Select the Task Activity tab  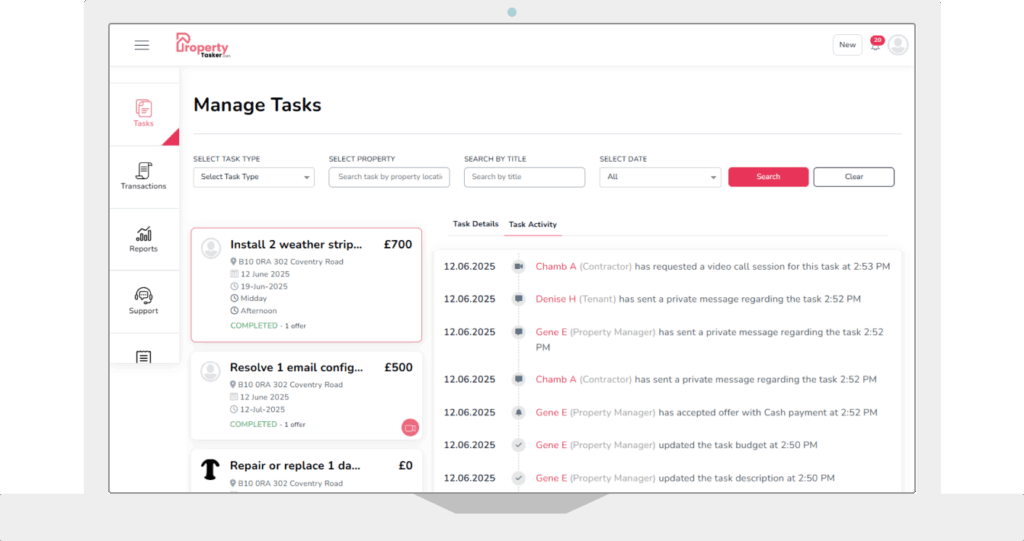pyautogui.click(x=533, y=225)
